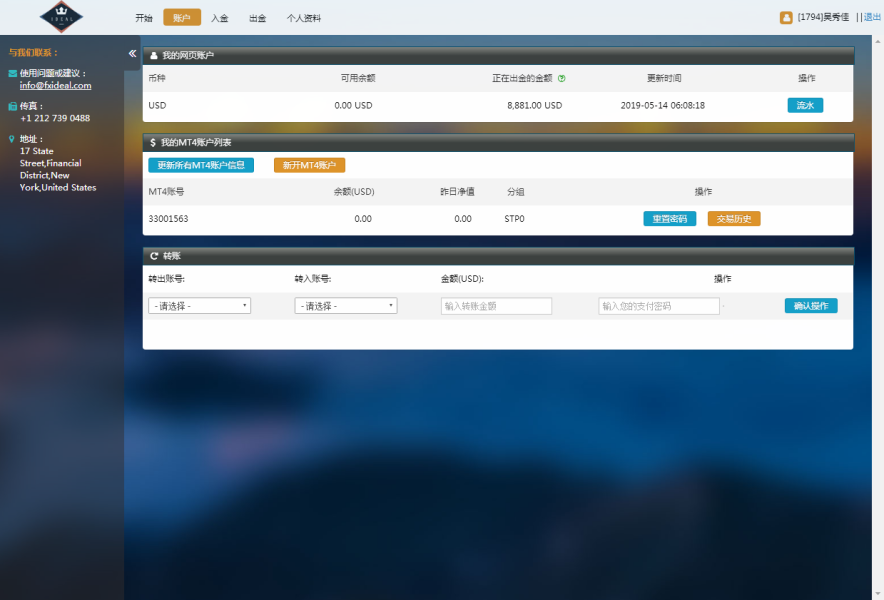Click the IDEAL crown logo
Image resolution: width=884 pixels, height=600 pixels.
pyautogui.click(x=62, y=17)
